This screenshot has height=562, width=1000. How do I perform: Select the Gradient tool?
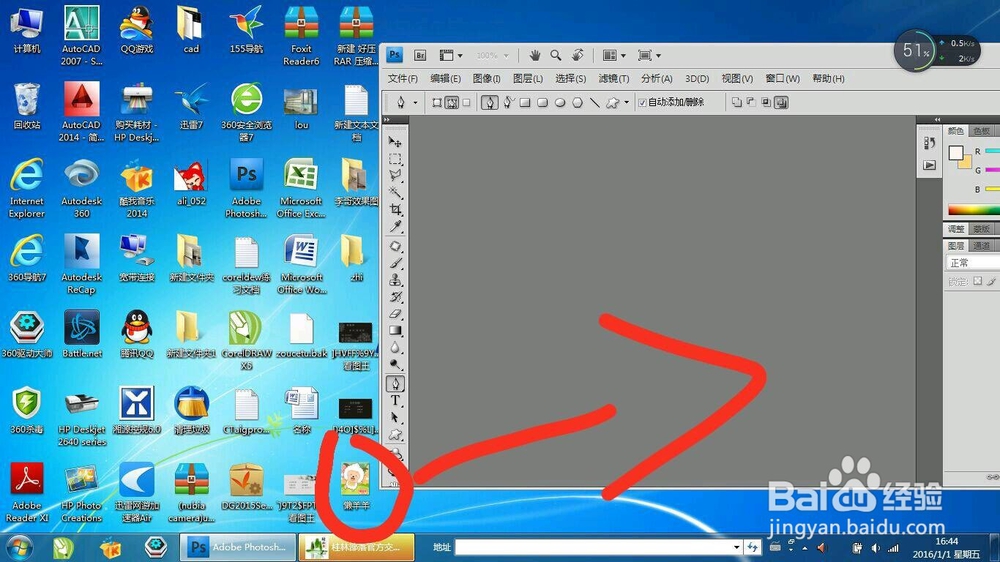395,330
